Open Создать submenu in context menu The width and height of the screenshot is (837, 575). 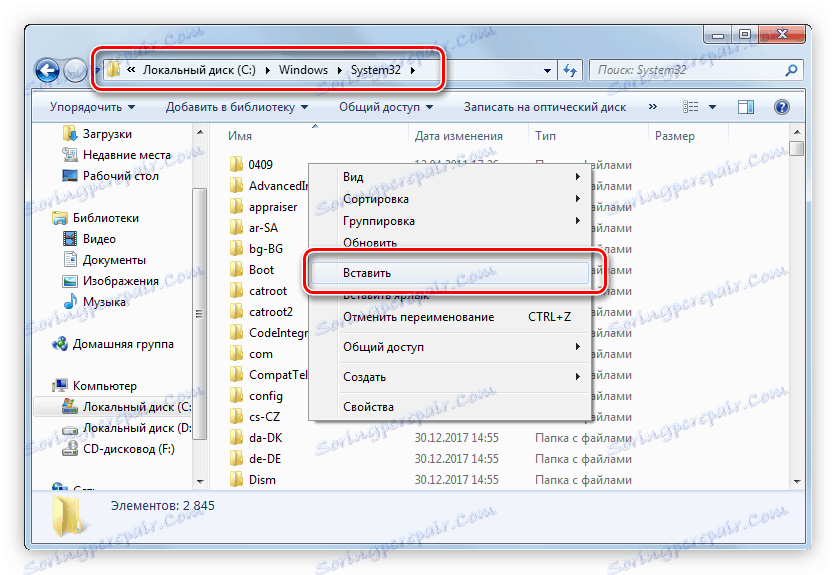point(449,376)
